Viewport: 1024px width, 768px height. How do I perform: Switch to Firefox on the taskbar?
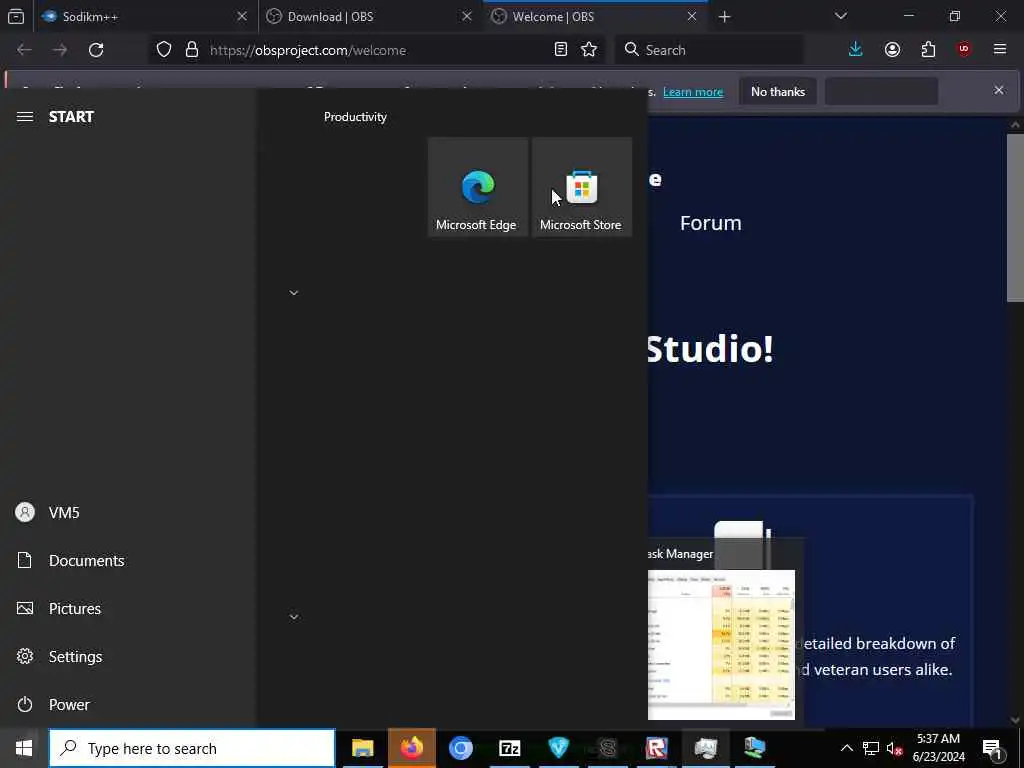pyautogui.click(x=411, y=748)
